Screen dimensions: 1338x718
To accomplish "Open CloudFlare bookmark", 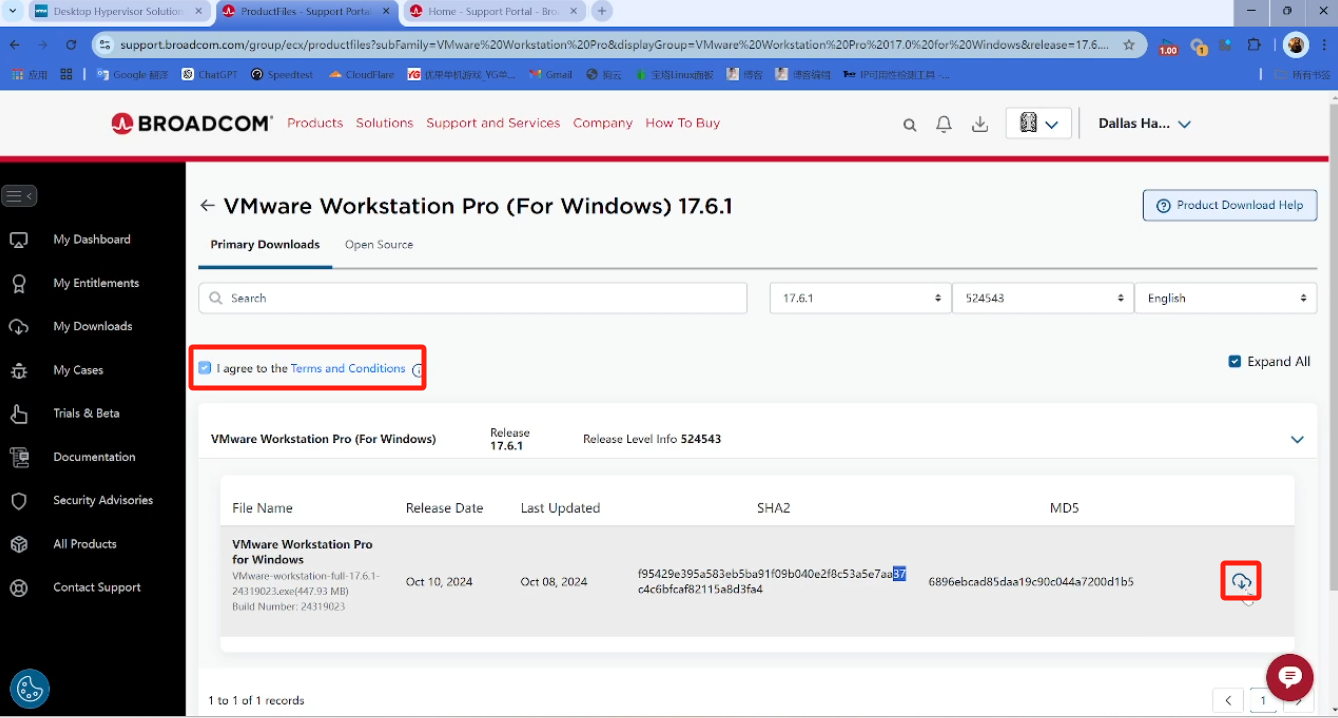I will click(361, 74).
